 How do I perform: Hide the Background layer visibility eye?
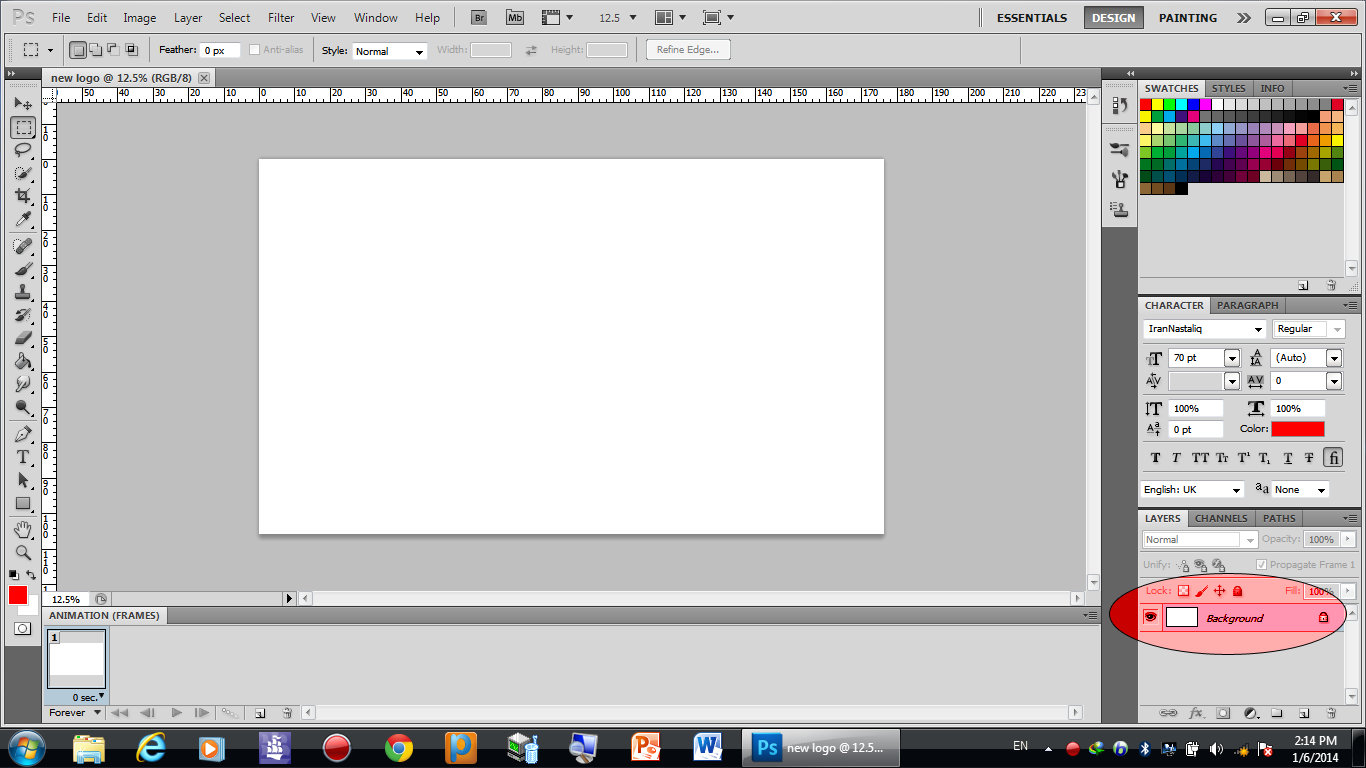click(1150, 618)
